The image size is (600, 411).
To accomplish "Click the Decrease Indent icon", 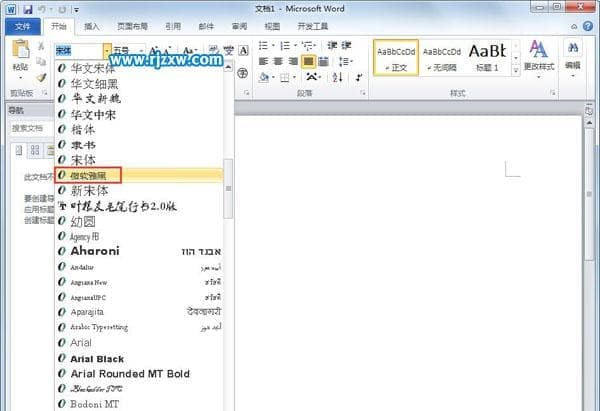I will point(332,46).
